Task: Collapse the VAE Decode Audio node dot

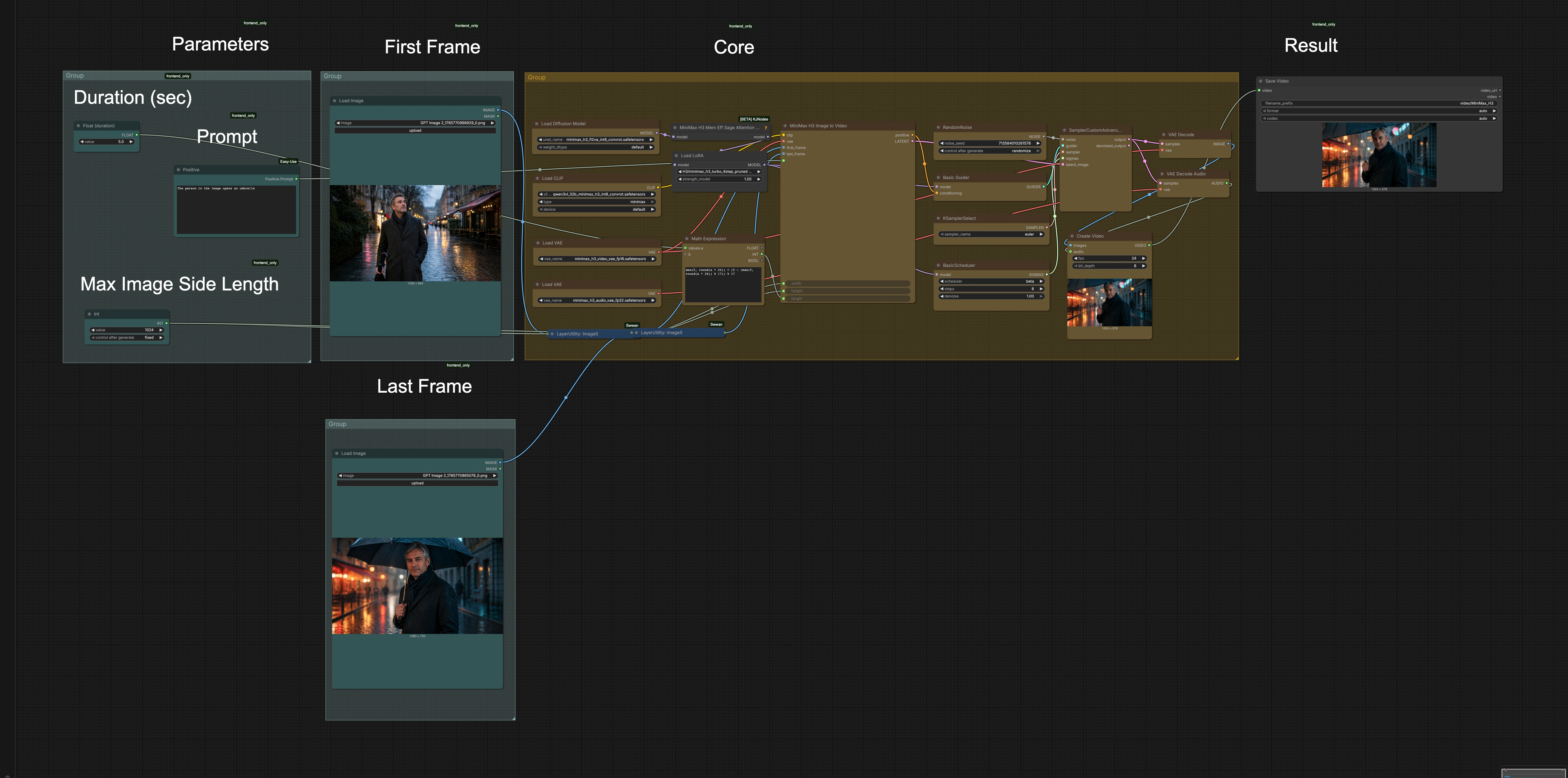Action: click(x=1162, y=174)
